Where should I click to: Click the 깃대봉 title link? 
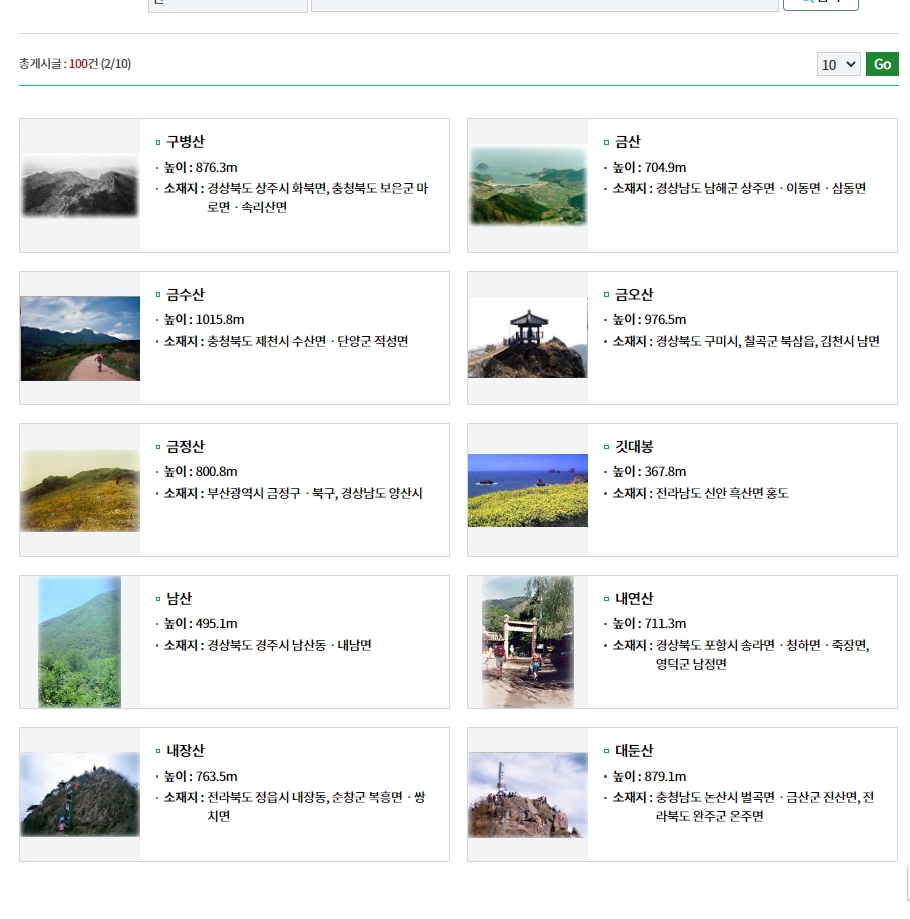coord(634,447)
